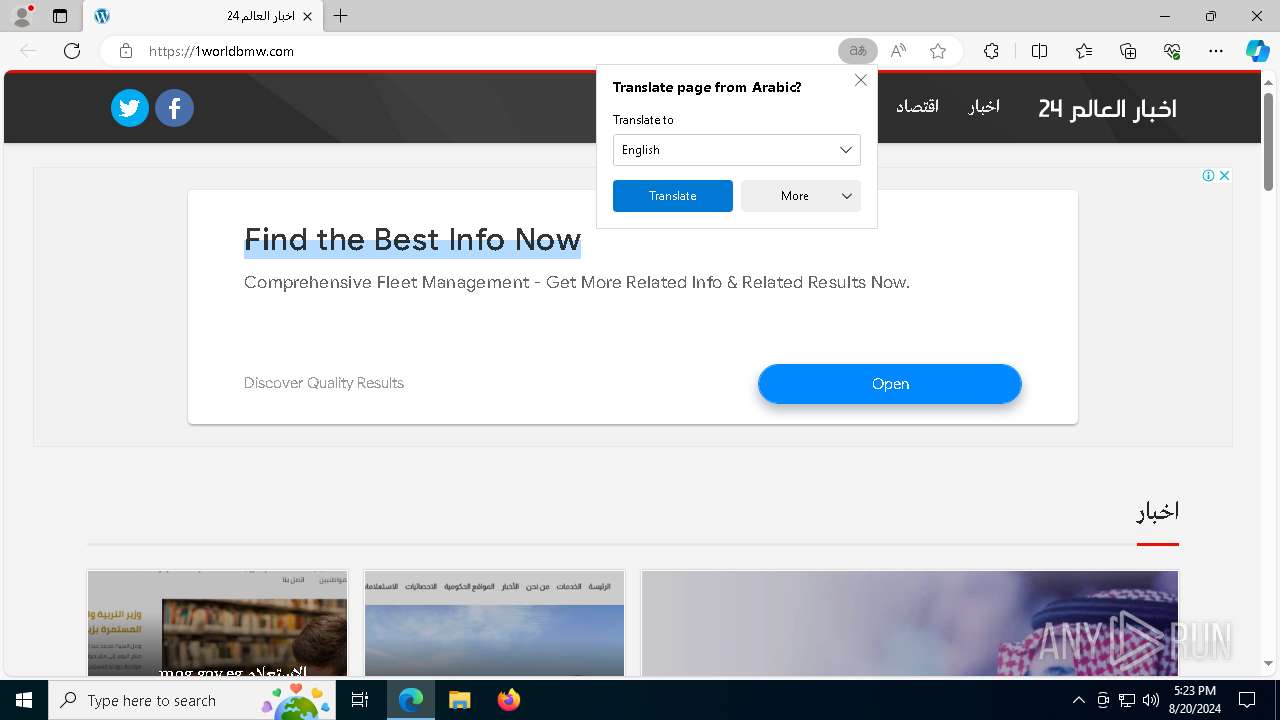Click ad info icon
Viewport: 1280px width, 720px height.
[x=1208, y=176]
